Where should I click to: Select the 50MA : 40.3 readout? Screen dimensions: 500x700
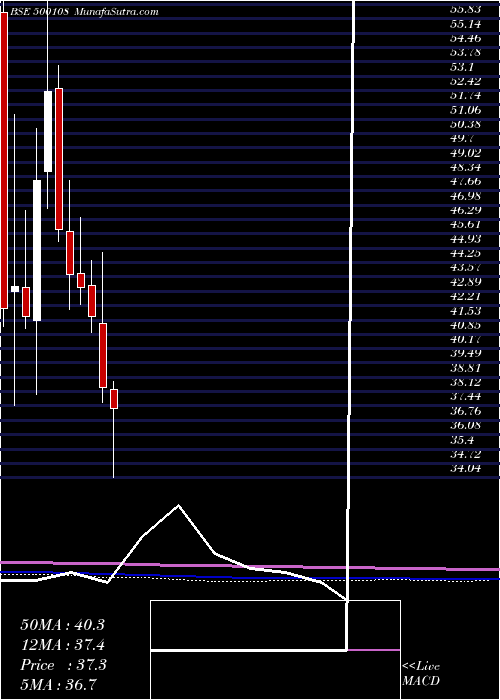(63, 625)
